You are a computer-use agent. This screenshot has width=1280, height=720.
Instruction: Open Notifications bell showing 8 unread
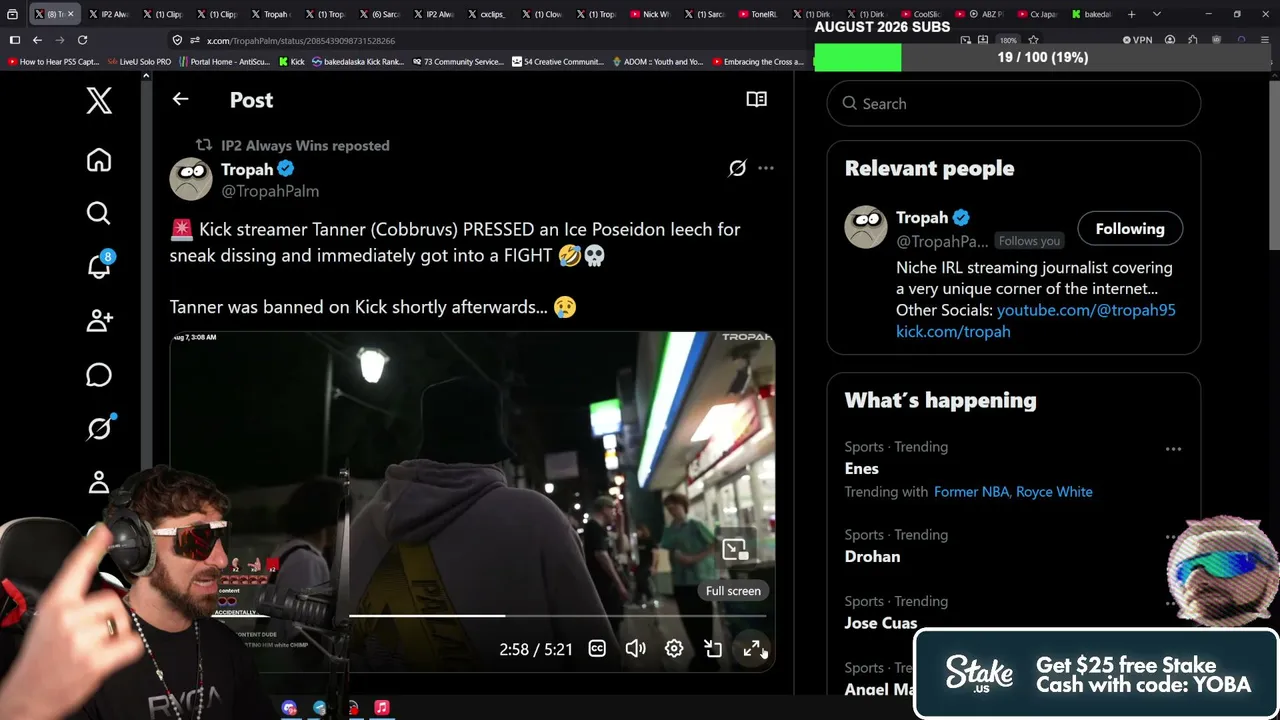[x=99, y=266]
